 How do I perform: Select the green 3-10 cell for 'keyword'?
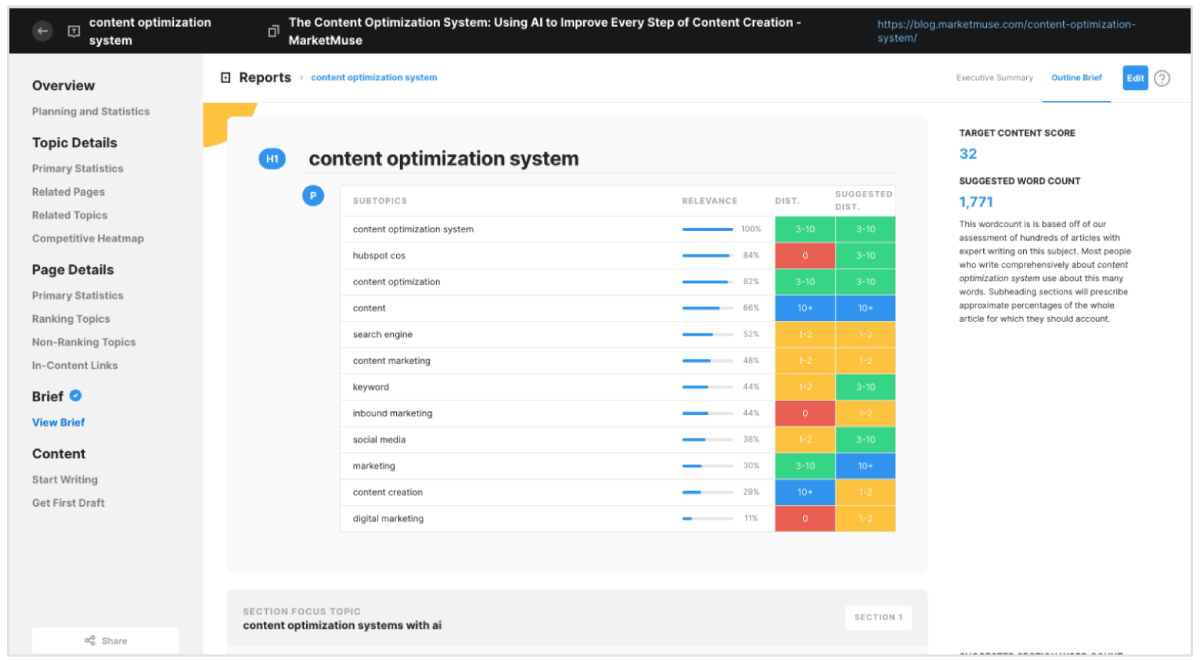(865, 386)
